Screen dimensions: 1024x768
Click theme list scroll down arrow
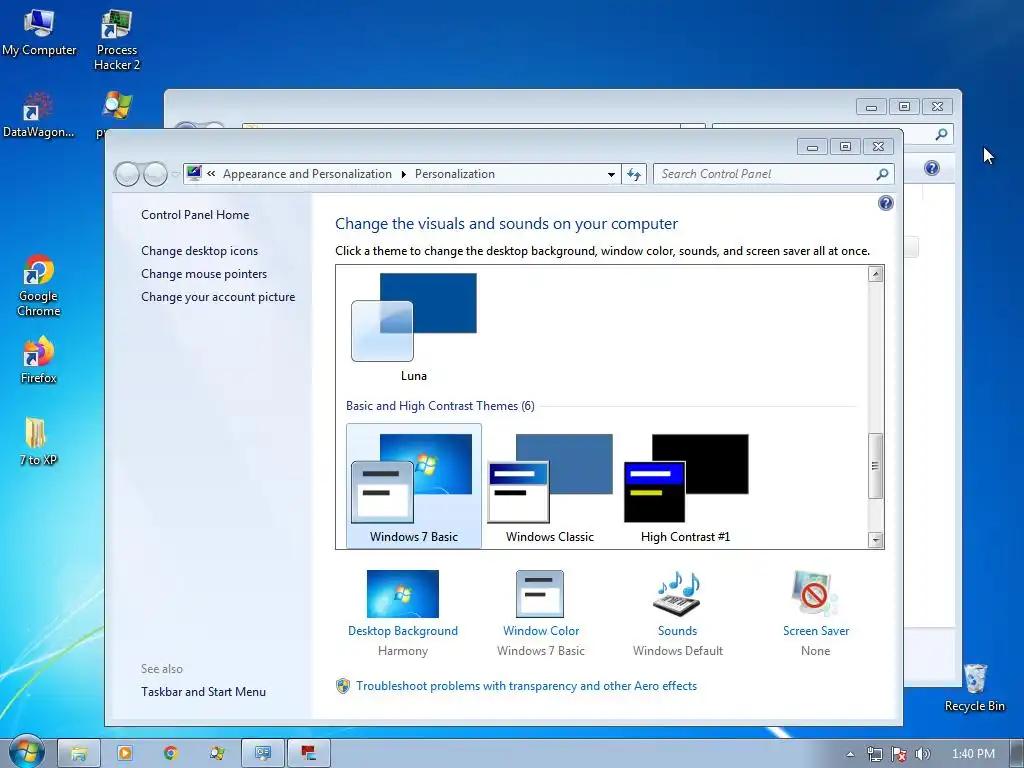click(x=876, y=540)
